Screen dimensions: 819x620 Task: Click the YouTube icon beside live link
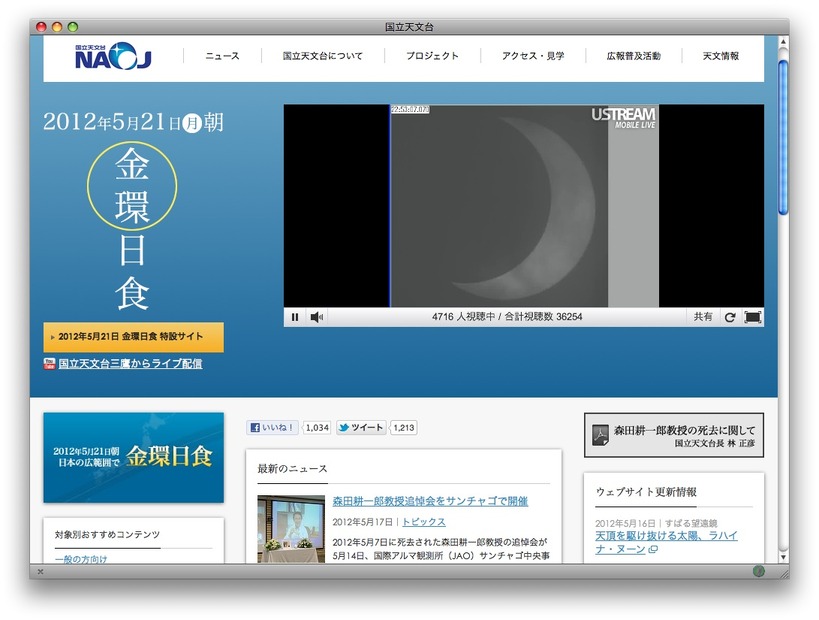[49, 364]
